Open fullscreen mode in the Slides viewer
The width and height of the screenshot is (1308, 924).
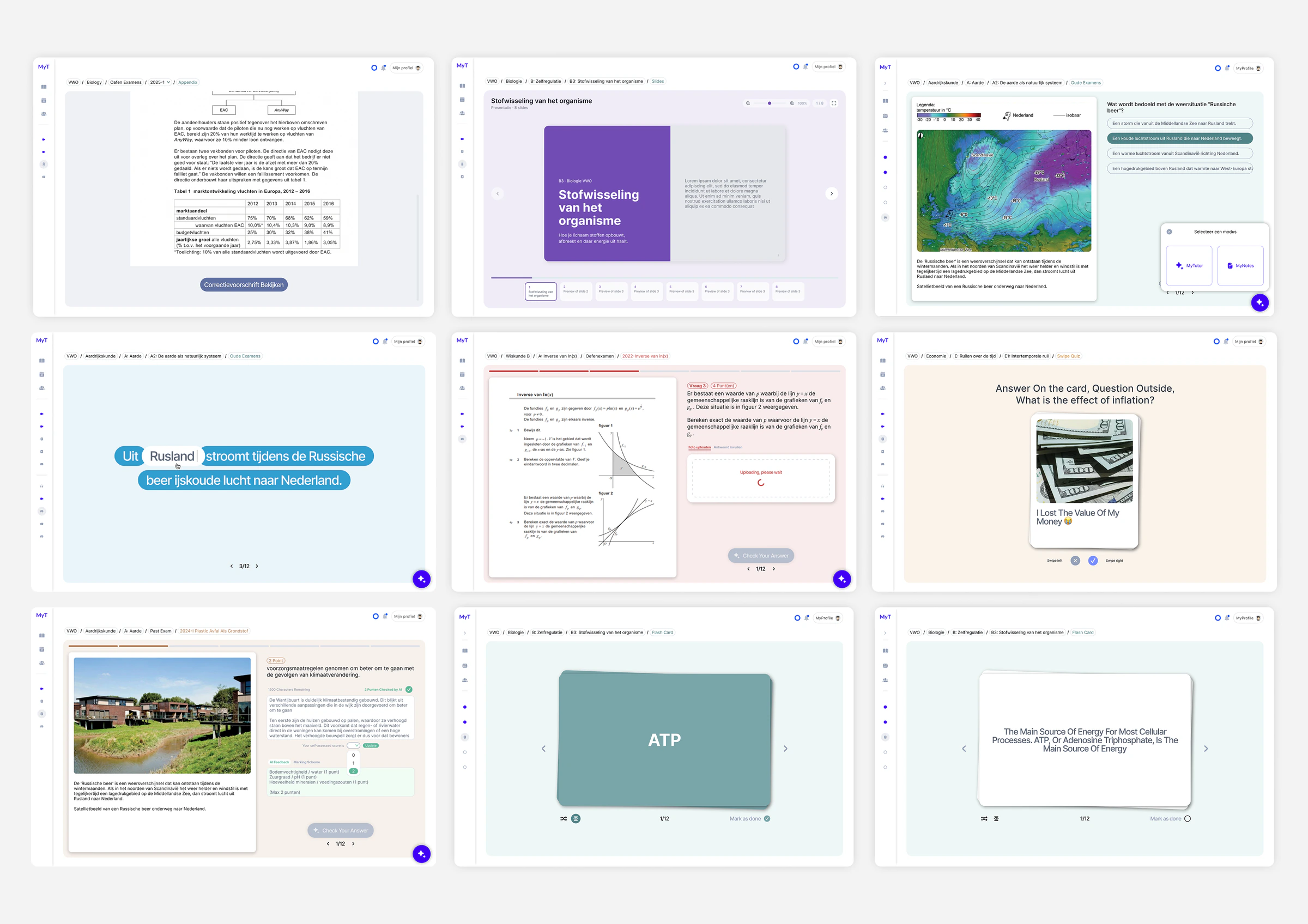(x=834, y=103)
